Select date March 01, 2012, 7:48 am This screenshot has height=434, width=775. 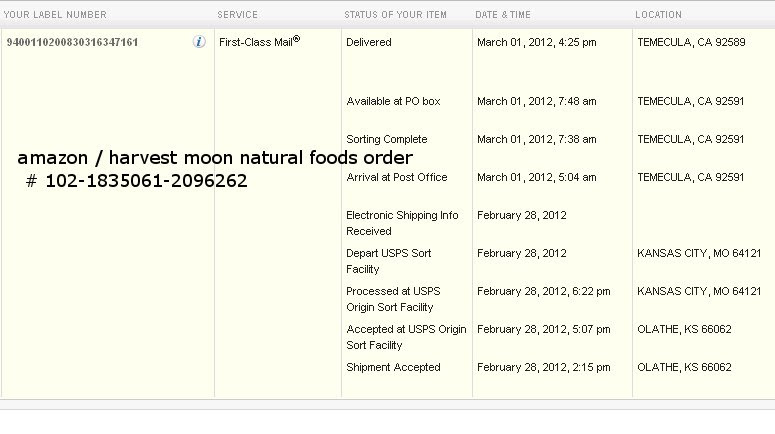pyautogui.click(x=536, y=101)
